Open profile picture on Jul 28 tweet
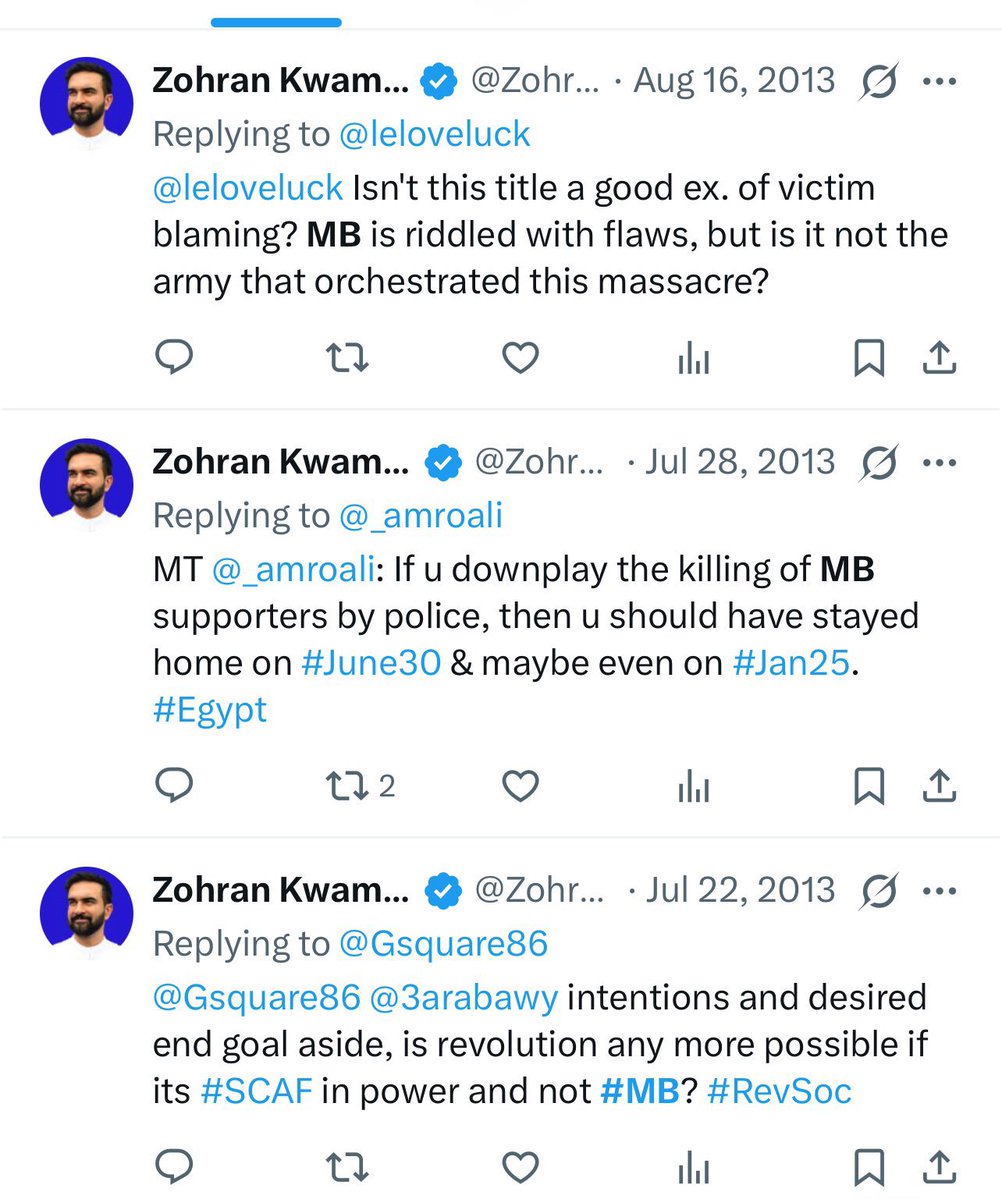Screen dimensions: 1002x1199 click(86, 485)
